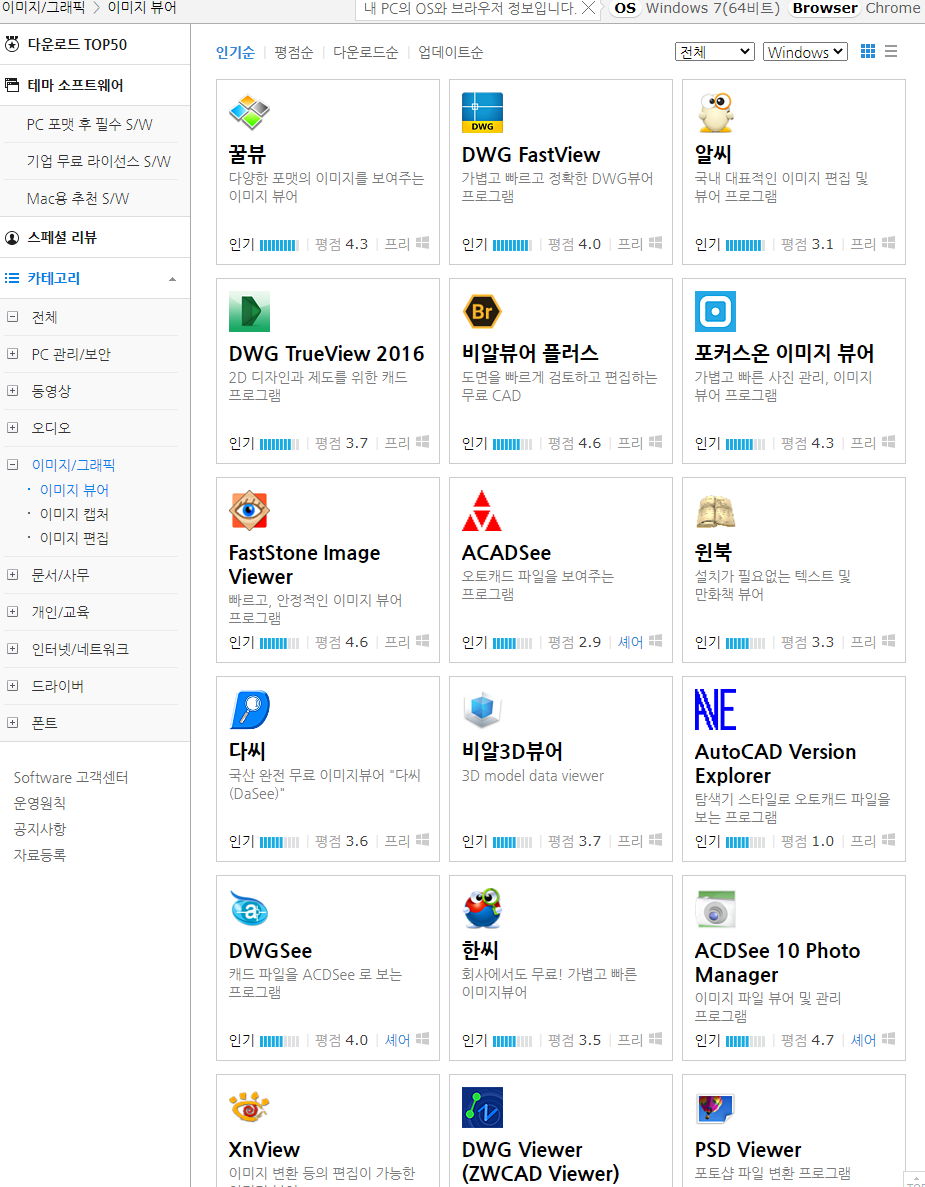Close the PC OS info banner

588,8
